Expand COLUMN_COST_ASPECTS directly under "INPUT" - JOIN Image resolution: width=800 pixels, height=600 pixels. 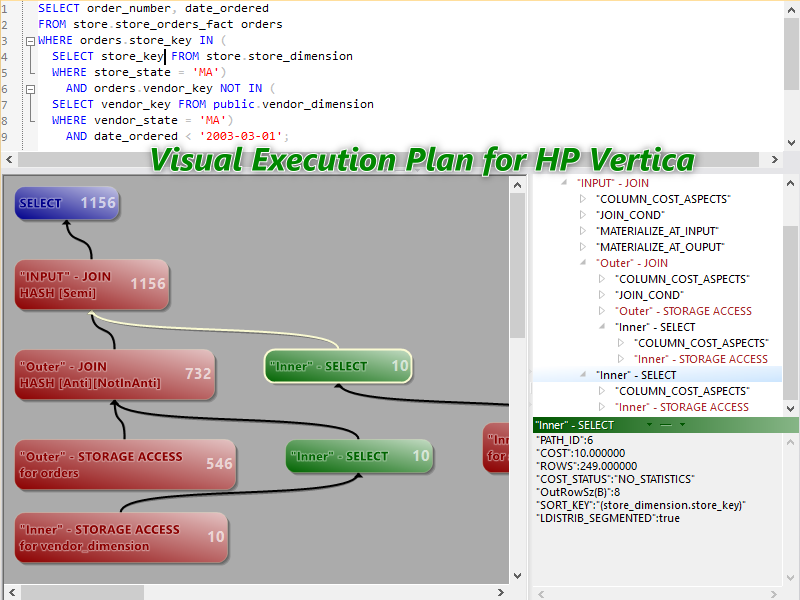coord(583,199)
